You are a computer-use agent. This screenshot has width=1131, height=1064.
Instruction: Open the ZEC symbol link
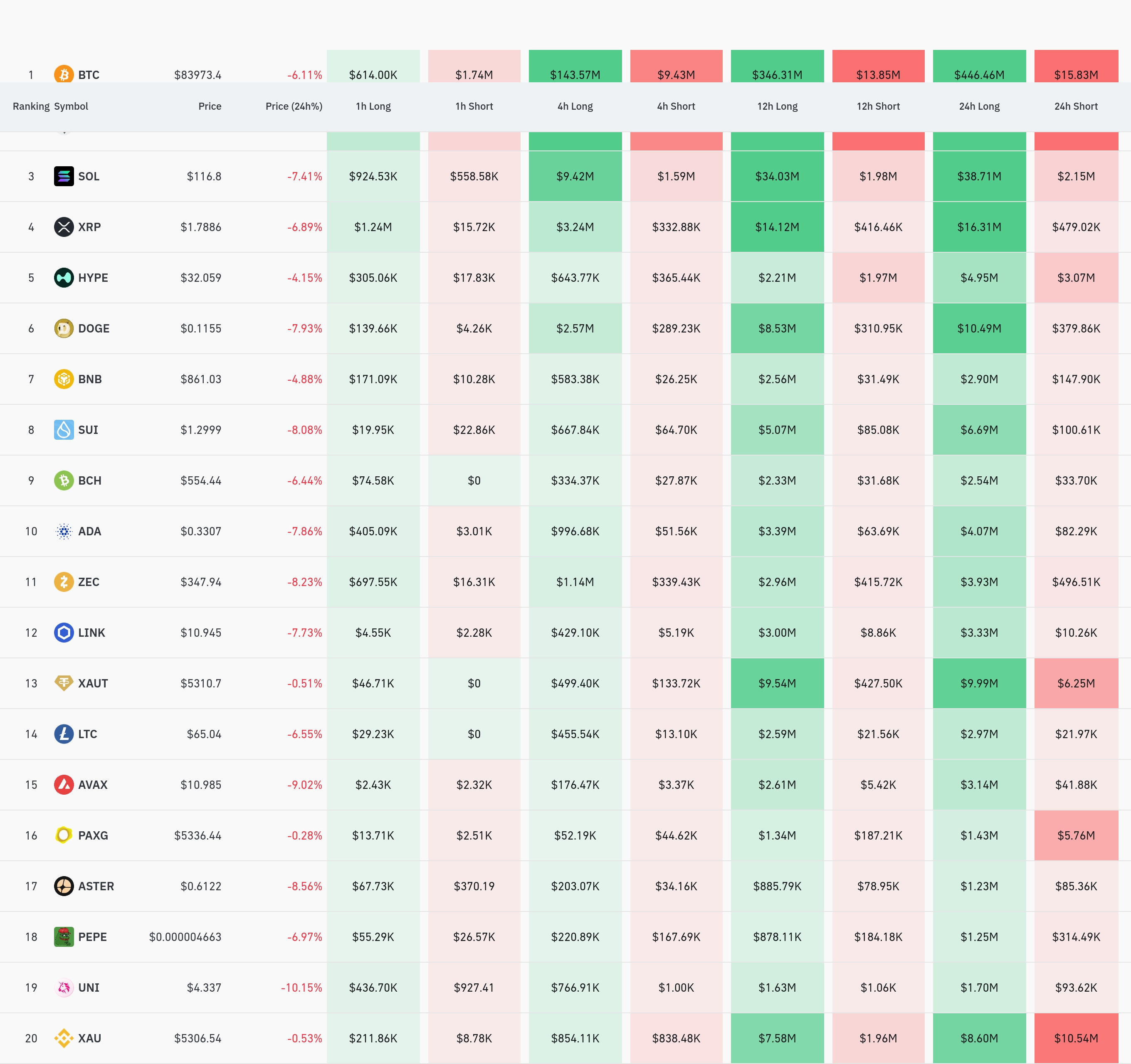(88, 582)
